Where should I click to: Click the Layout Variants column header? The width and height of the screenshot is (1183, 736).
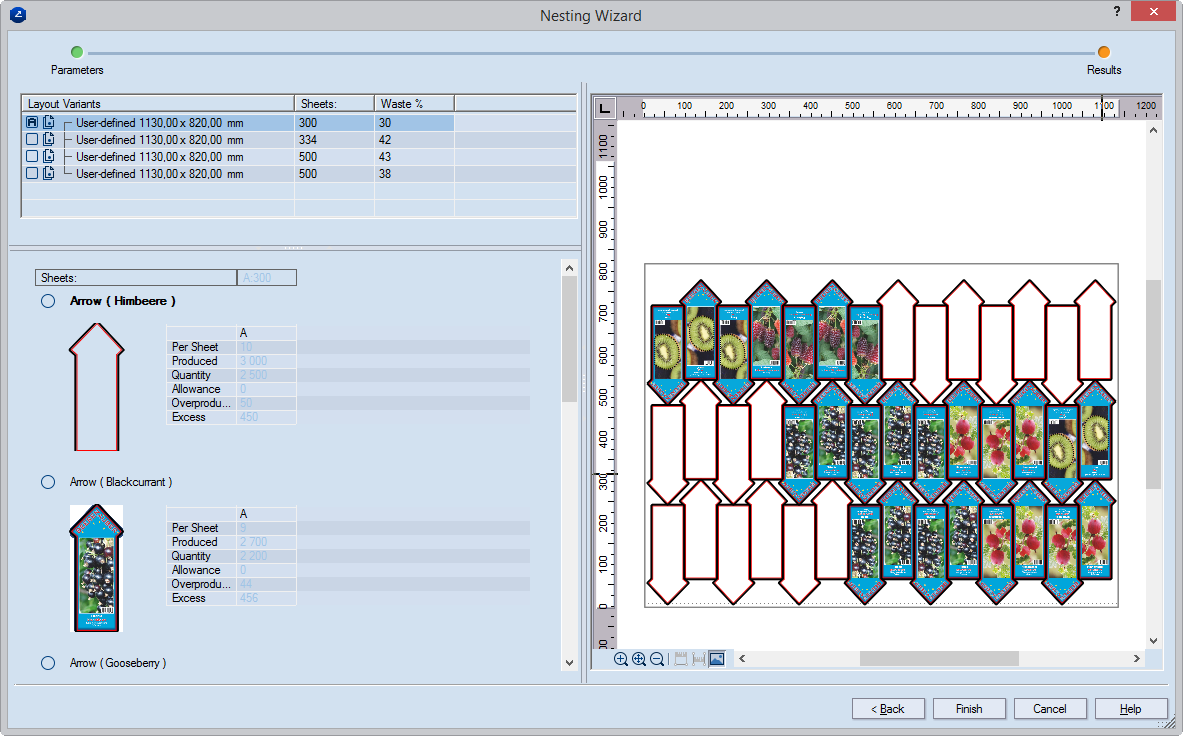click(x=158, y=103)
